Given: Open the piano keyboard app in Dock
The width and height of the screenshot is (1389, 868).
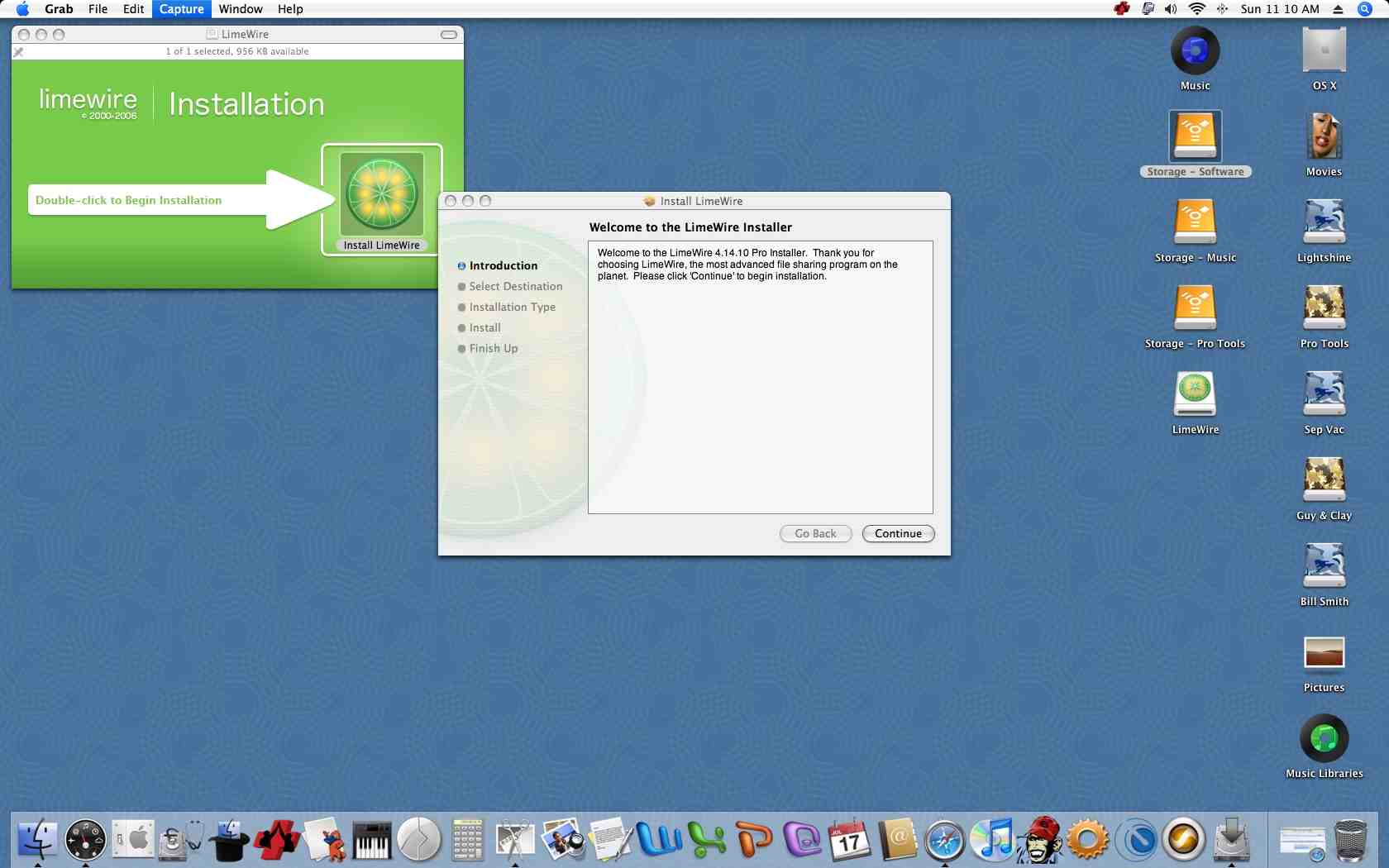Looking at the screenshot, I should (372, 841).
